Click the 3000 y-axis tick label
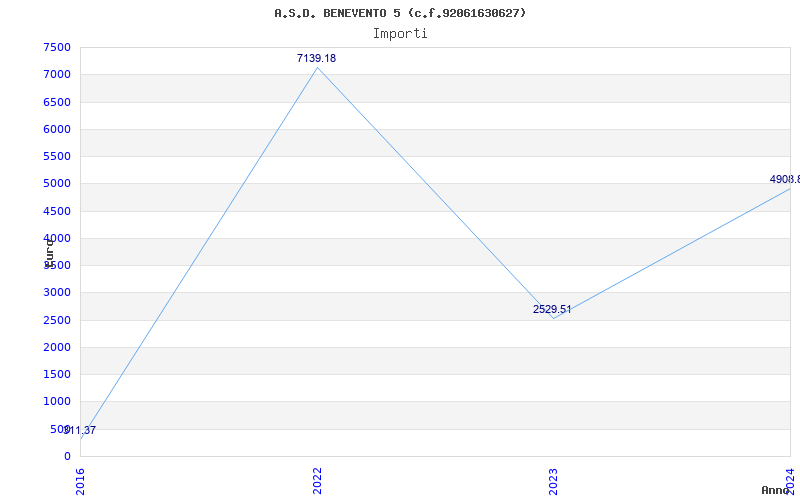800x500 pixels. pyautogui.click(x=57, y=293)
